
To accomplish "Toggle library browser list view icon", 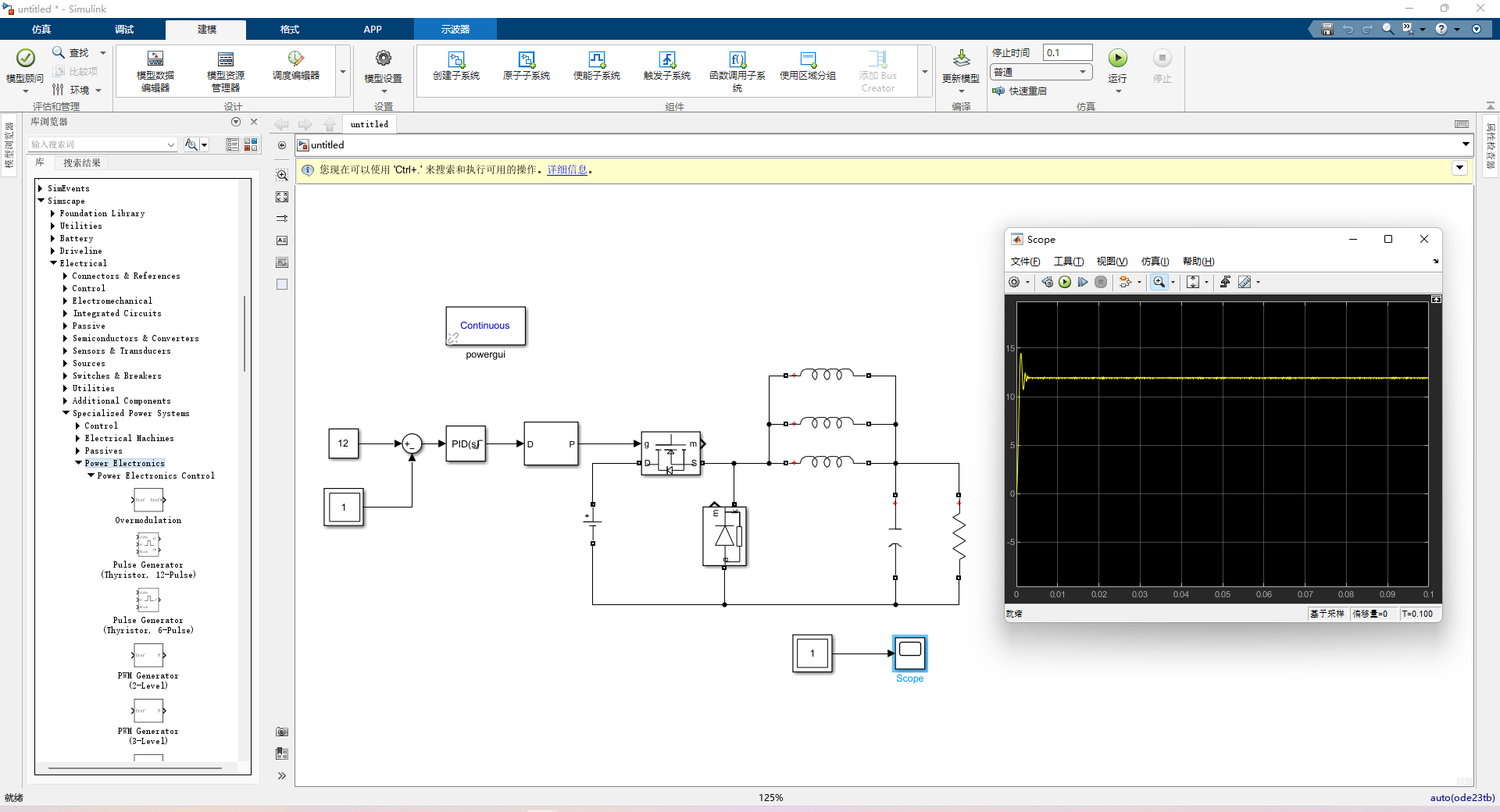I will (x=233, y=144).
